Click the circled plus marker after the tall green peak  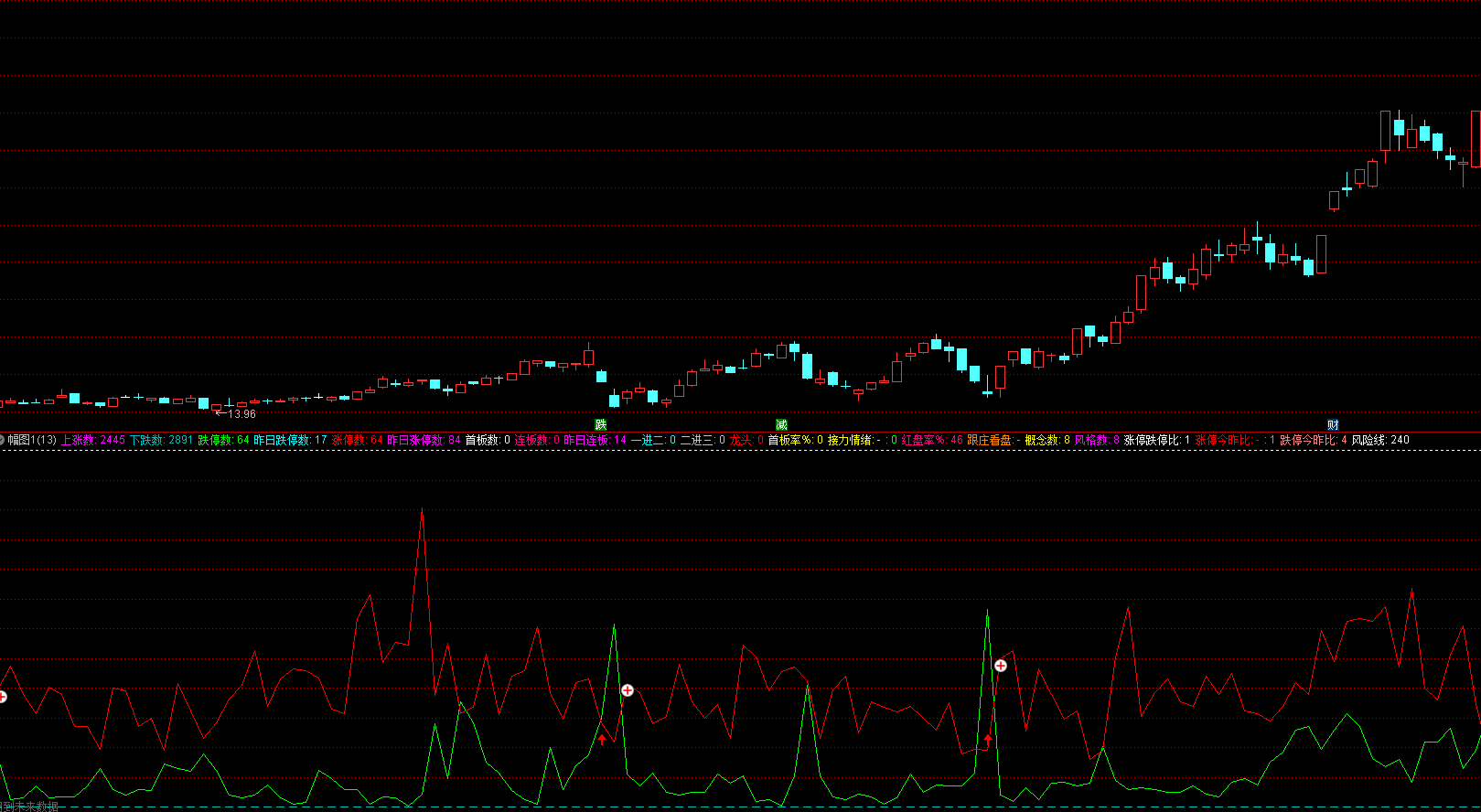coord(1001,666)
